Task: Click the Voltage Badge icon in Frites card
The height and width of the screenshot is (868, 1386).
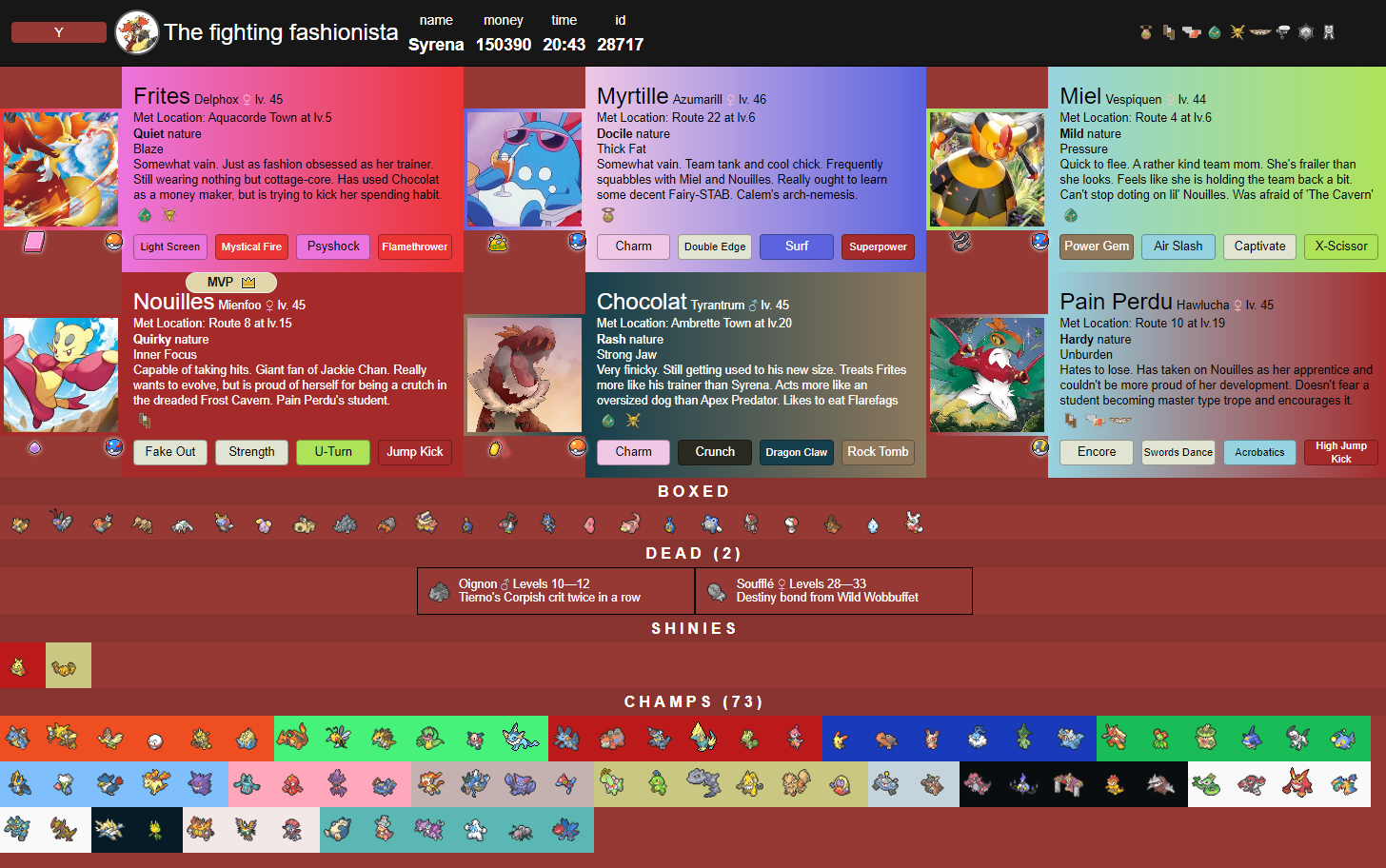Action: (x=169, y=216)
